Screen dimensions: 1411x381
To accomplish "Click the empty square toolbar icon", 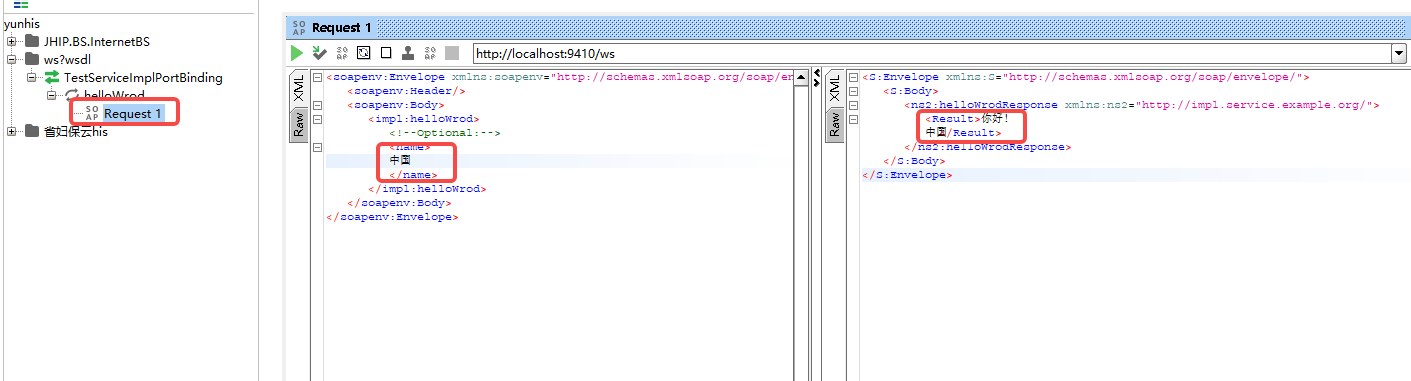I will pyautogui.click(x=386, y=52).
